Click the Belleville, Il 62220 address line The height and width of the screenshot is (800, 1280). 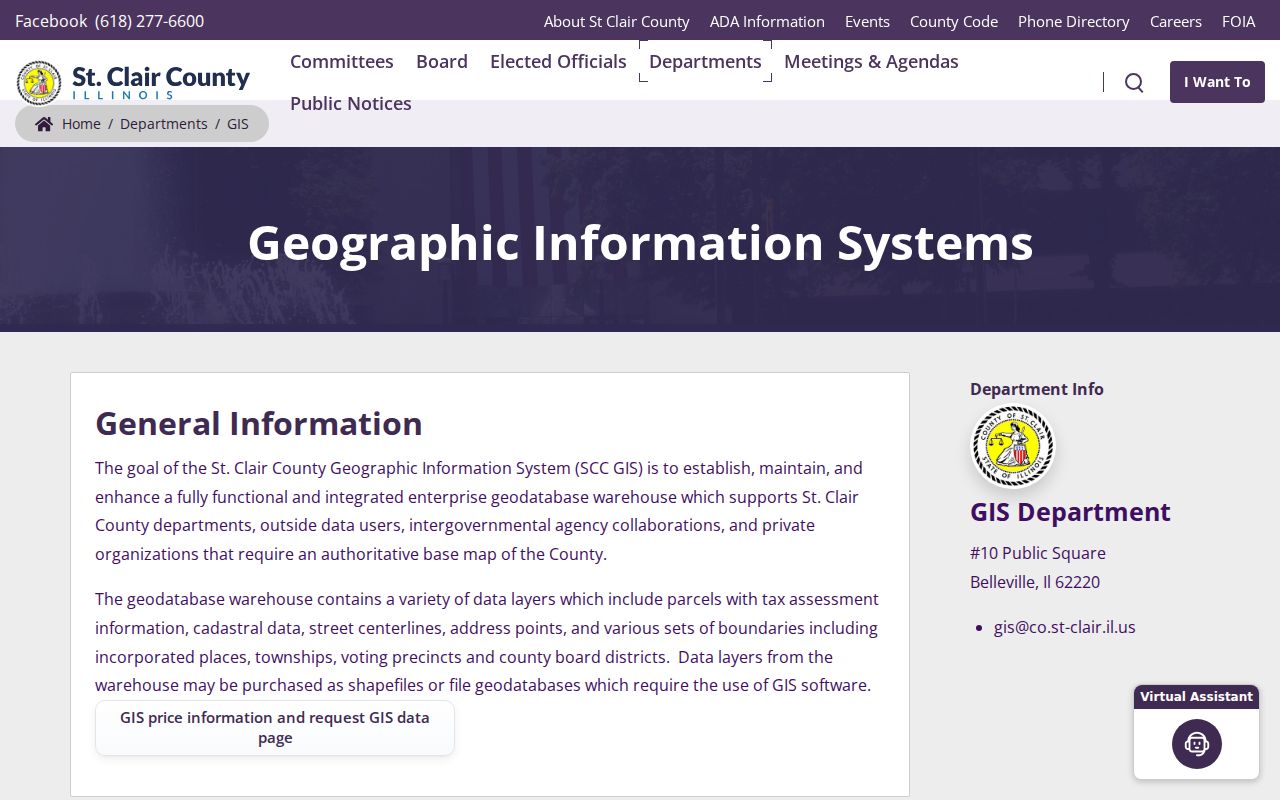tap(1035, 582)
